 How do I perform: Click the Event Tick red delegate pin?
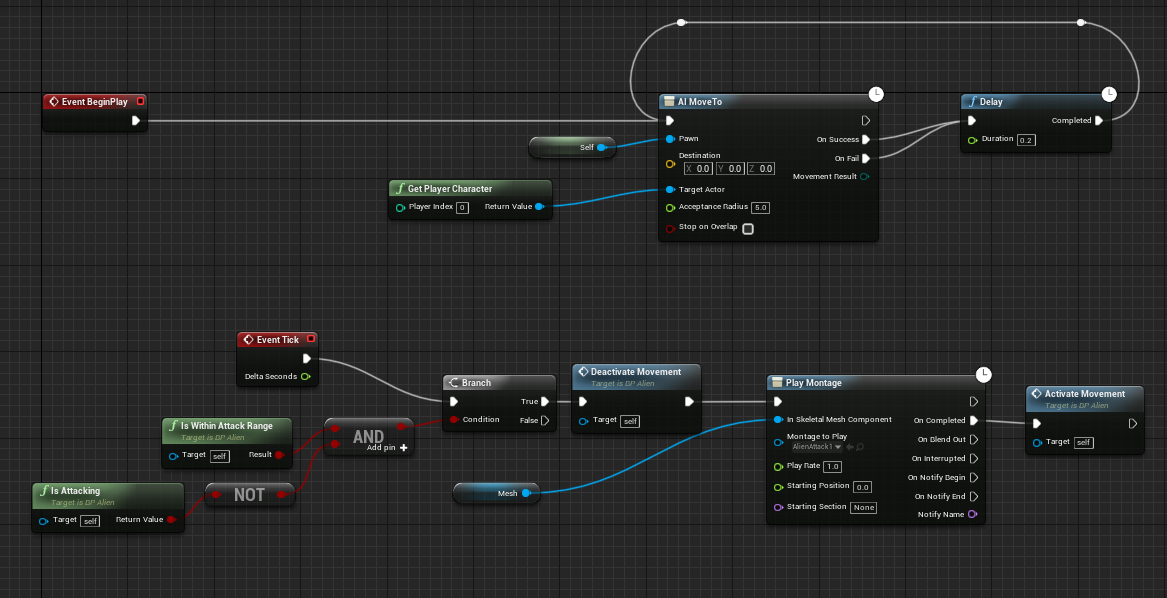(311, 339)
